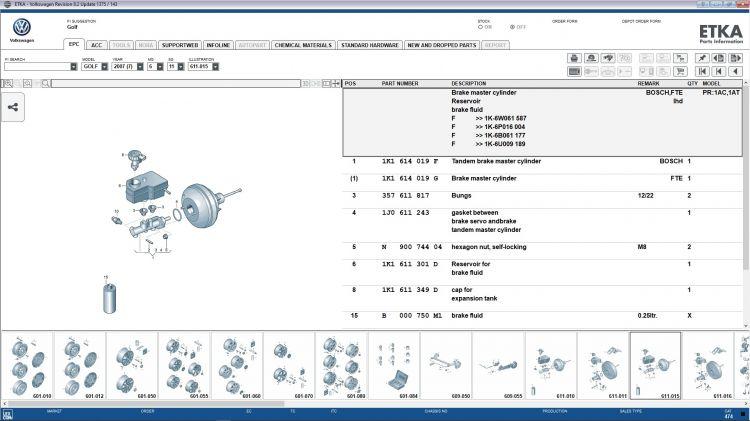The height and width of the screenshot is (421, 750).
Task: Select Stock ON radio button
Action: [x=480, y=27]
